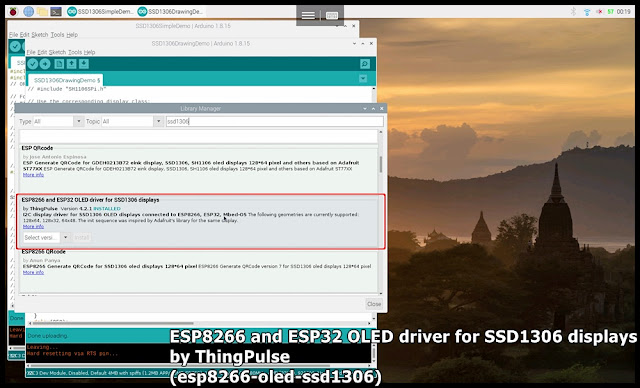
Task: Click Verify in the SSD1306SimpleDemo window
Action: click(15, 47)
